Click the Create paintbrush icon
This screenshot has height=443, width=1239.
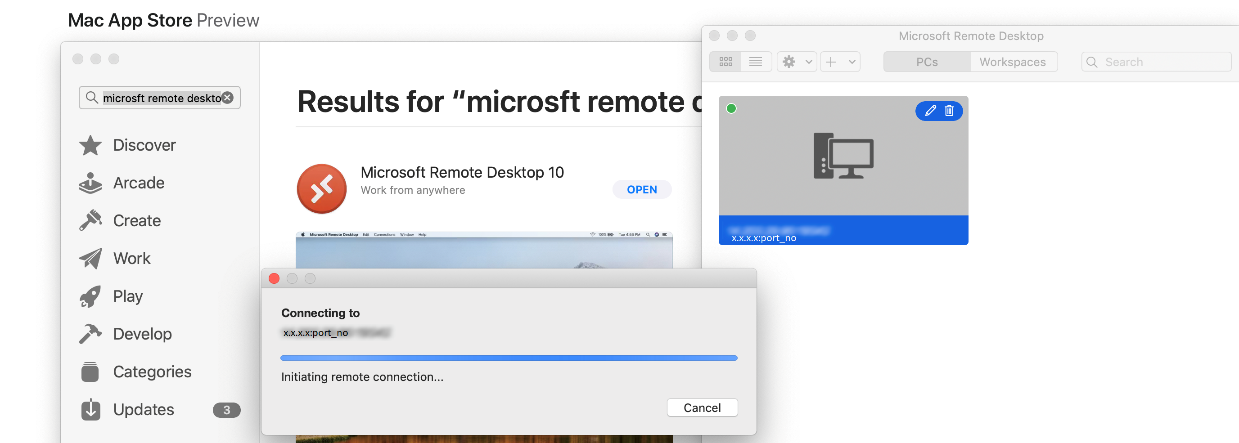90,221
